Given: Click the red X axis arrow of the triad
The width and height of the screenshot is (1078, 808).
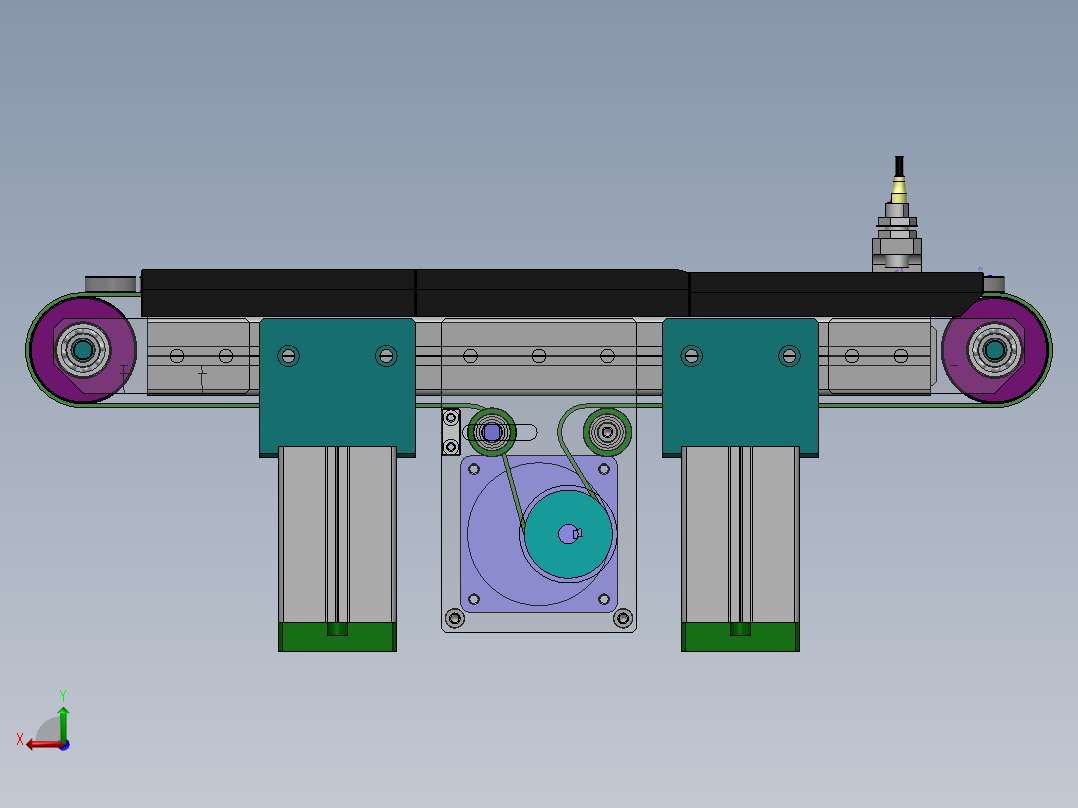Looking at the screenshot, I should pyautogui.click(x=43, y=744).
